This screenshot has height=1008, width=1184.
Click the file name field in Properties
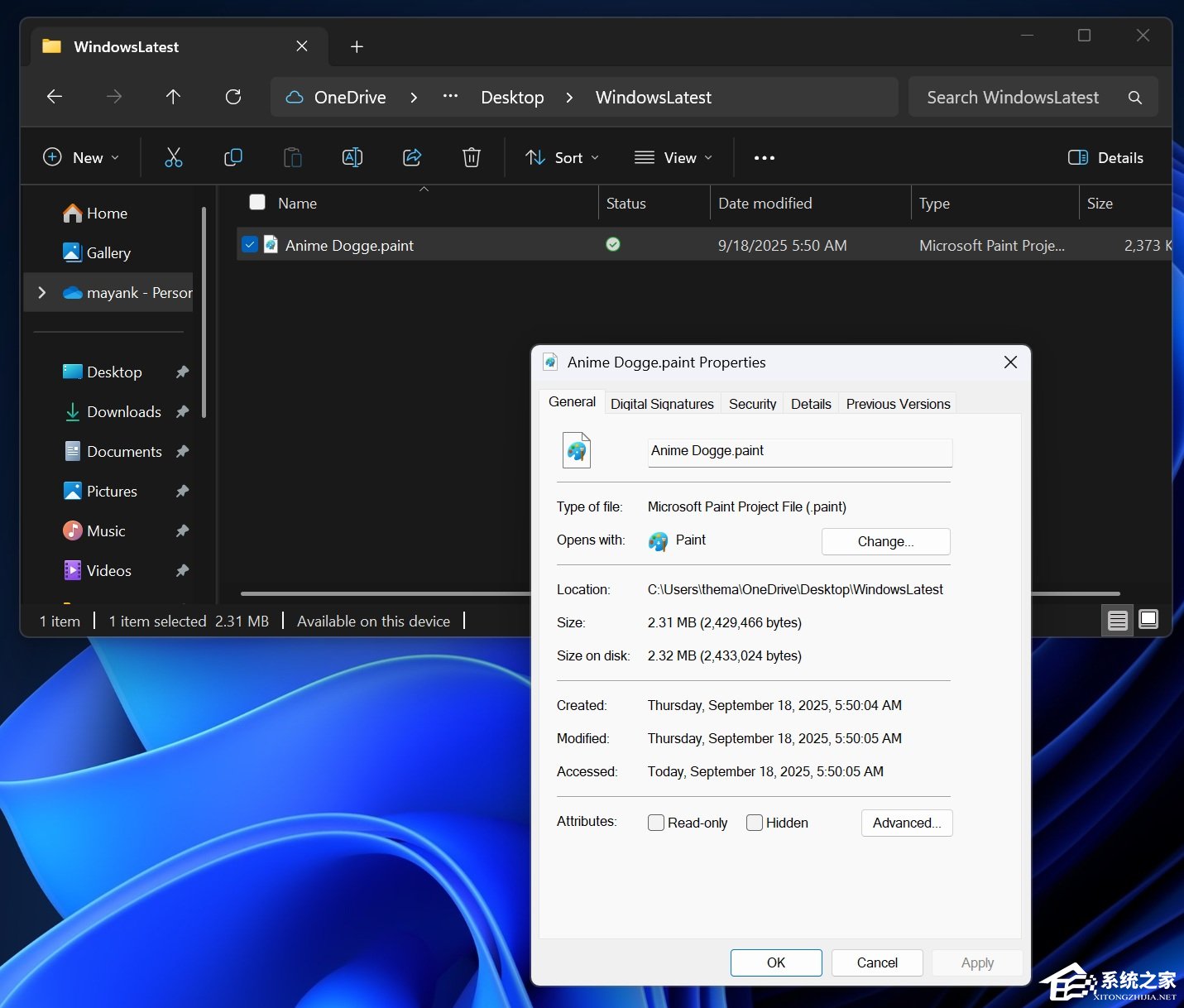click(x=798, y=452)
